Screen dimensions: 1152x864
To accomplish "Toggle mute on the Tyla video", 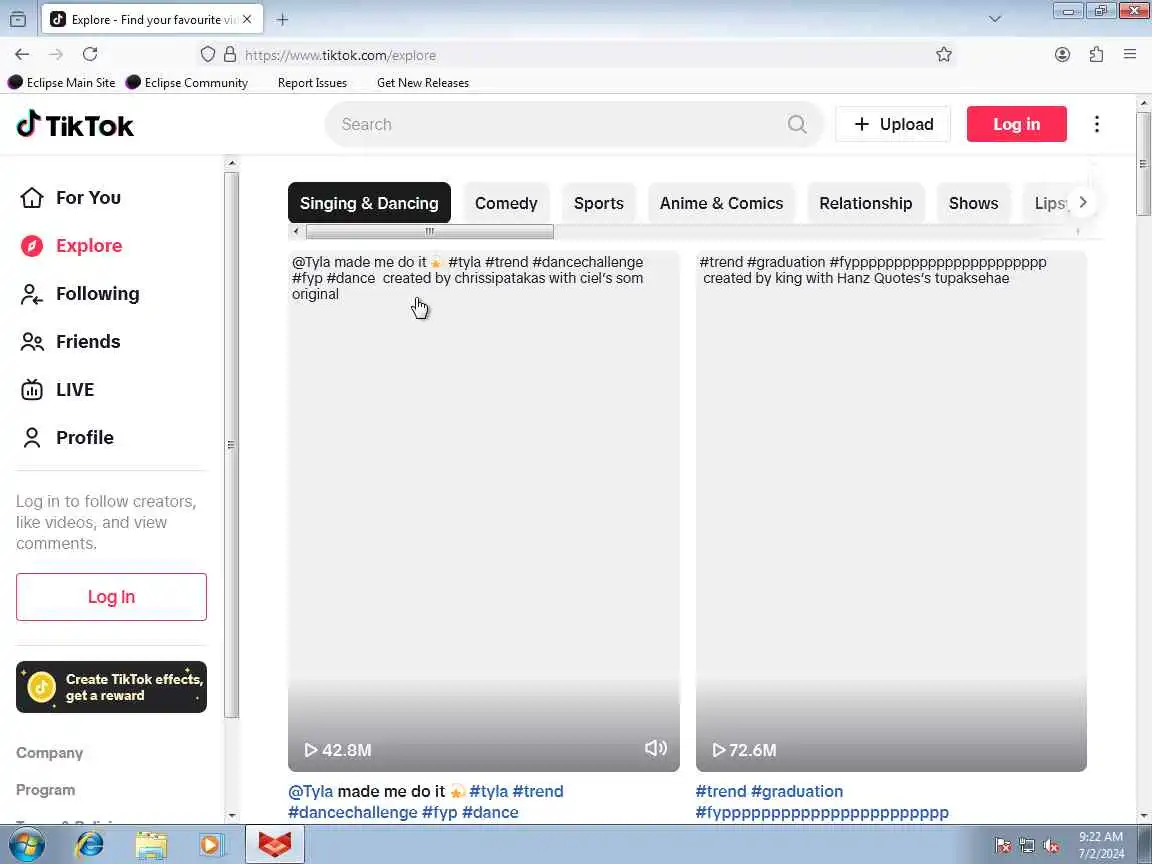I will (656, 748).
